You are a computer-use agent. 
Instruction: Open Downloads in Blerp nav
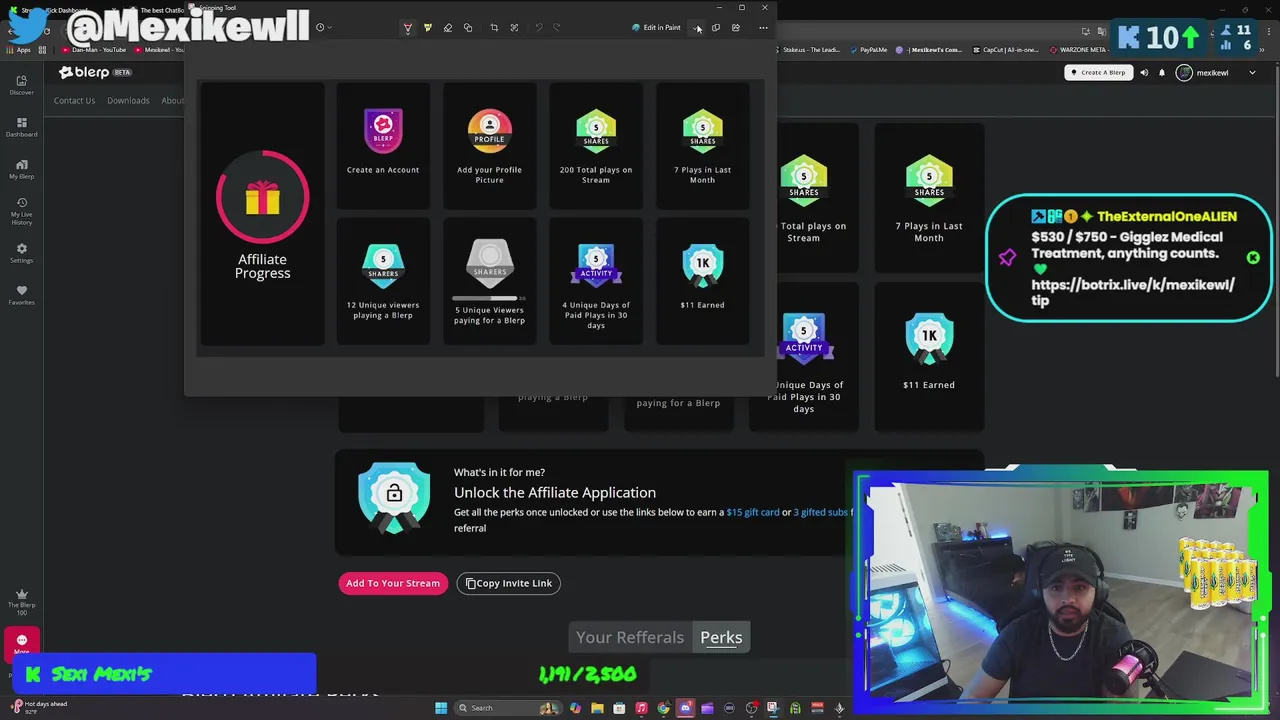tap(128, 100)
